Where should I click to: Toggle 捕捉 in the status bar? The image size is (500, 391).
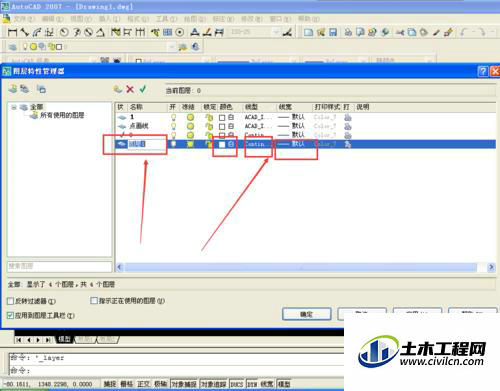[x=110, y=384]
